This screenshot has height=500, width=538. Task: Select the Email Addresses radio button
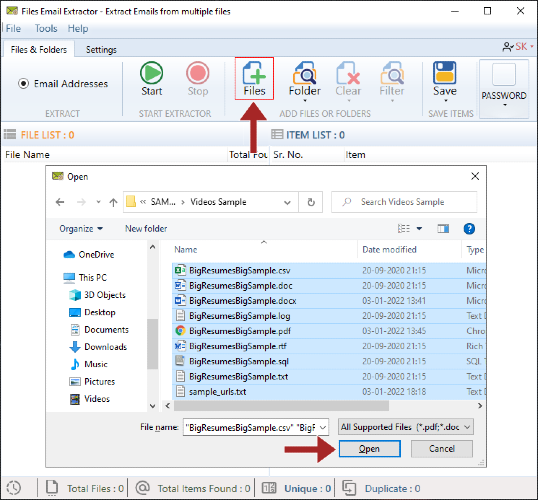click(x=23, y=83)
